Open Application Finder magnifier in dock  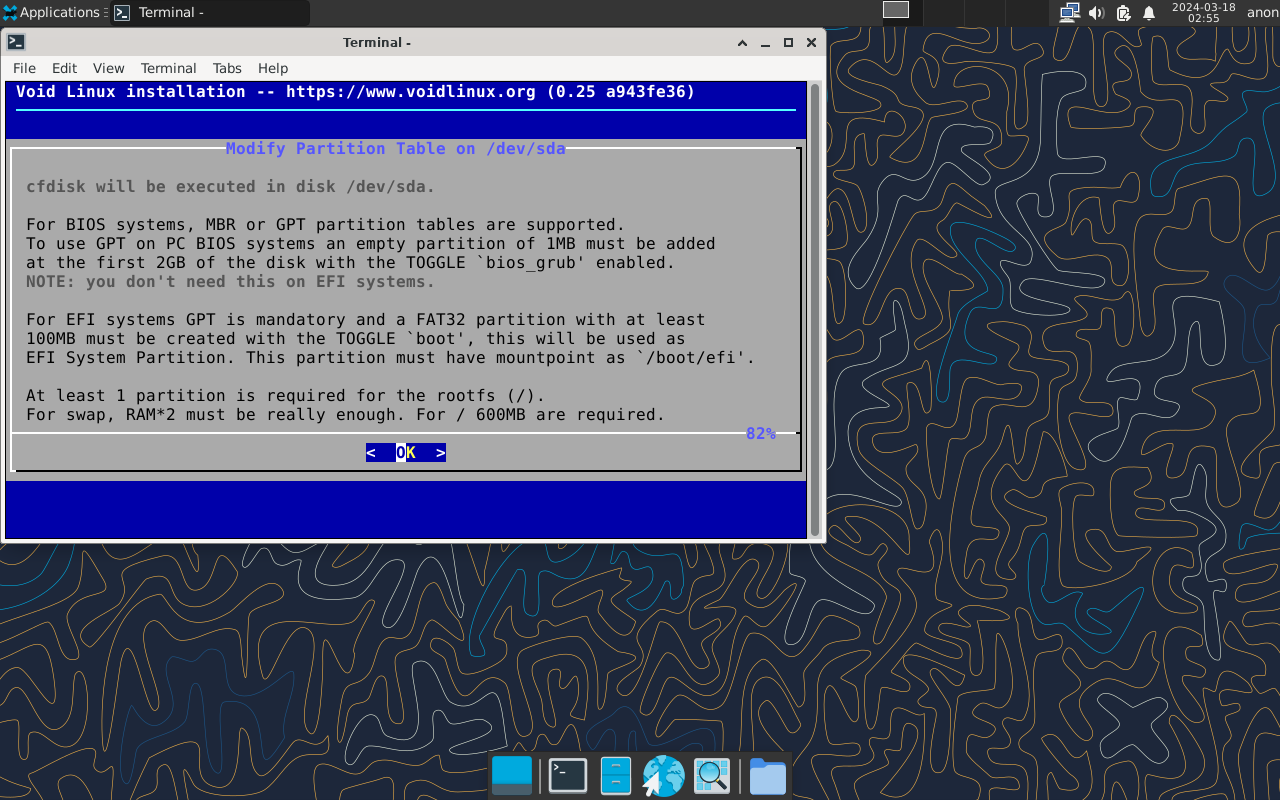point(712,776)
